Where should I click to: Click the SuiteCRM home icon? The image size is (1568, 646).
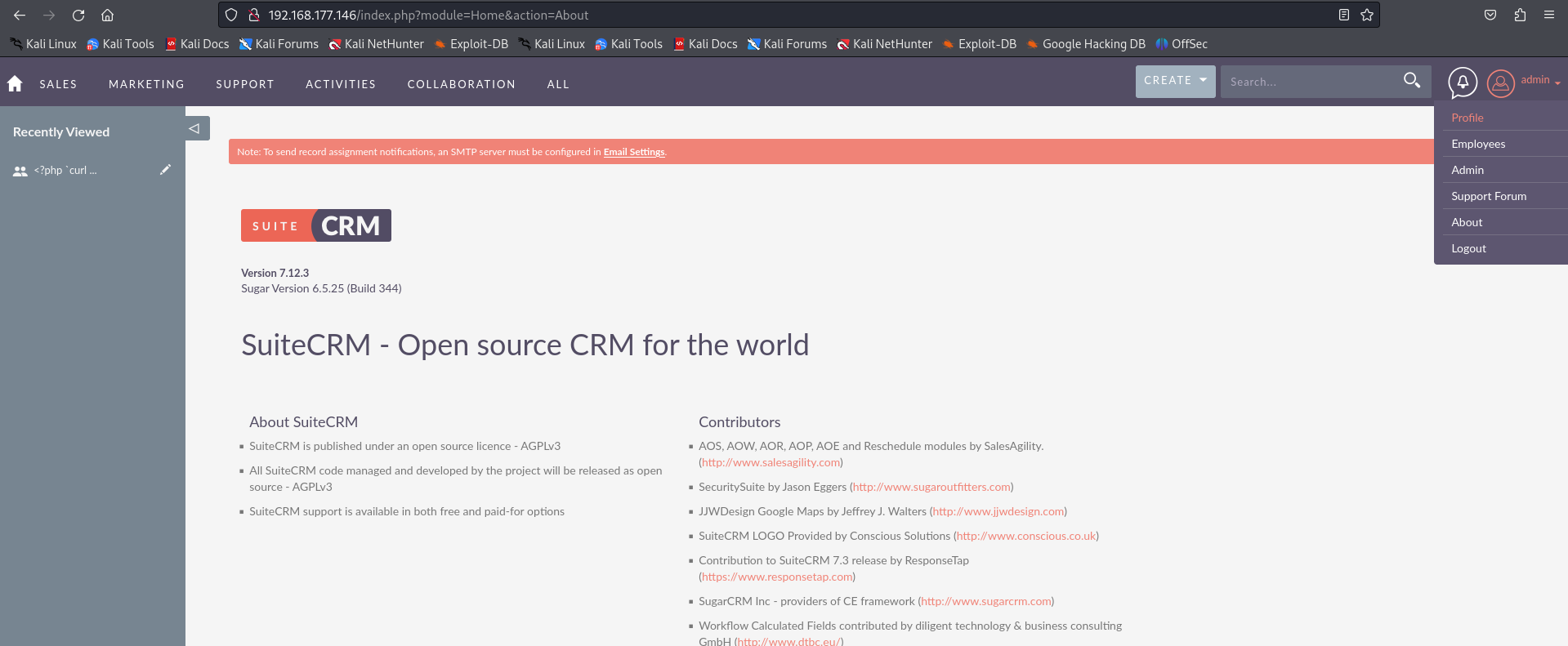coord(15,83)
